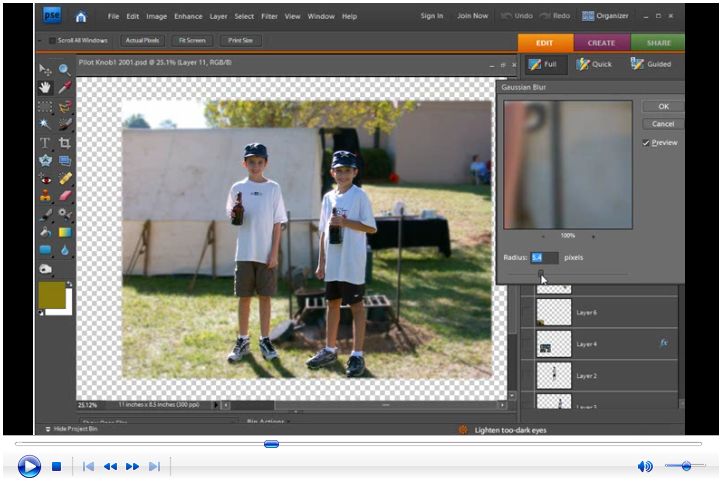
Task: Click the Actual Pixels button
Action: 142,41
